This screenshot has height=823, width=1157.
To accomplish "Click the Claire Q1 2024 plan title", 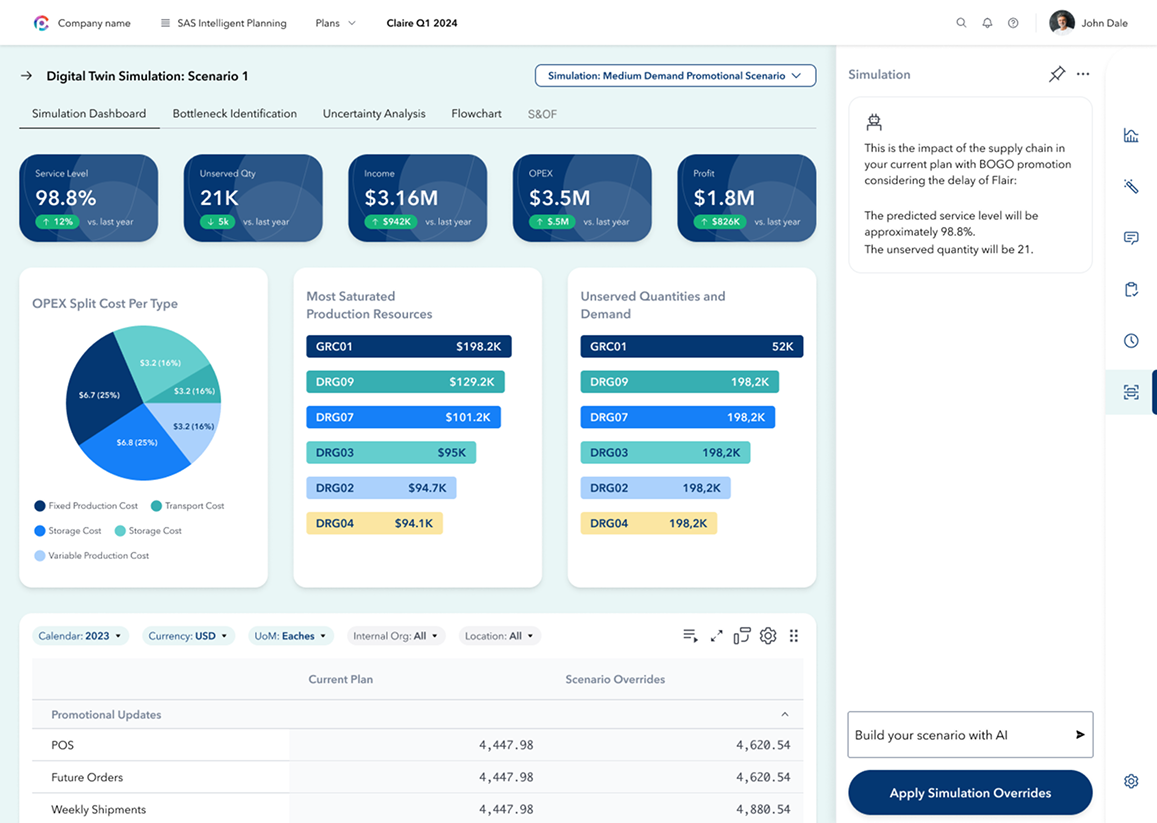I will (422, 23).
